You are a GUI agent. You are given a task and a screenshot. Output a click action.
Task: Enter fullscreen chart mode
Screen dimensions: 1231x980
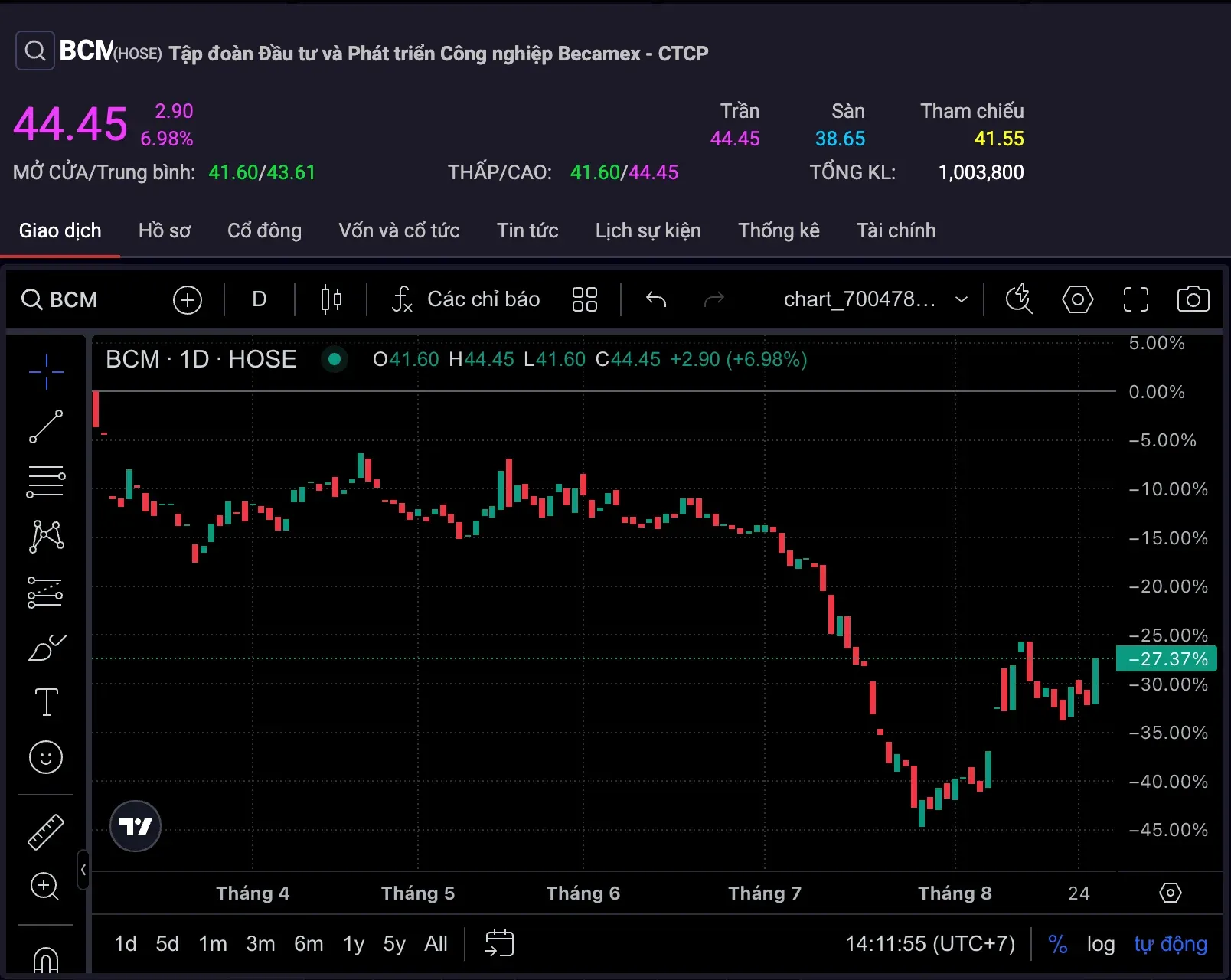[1136, 299]
